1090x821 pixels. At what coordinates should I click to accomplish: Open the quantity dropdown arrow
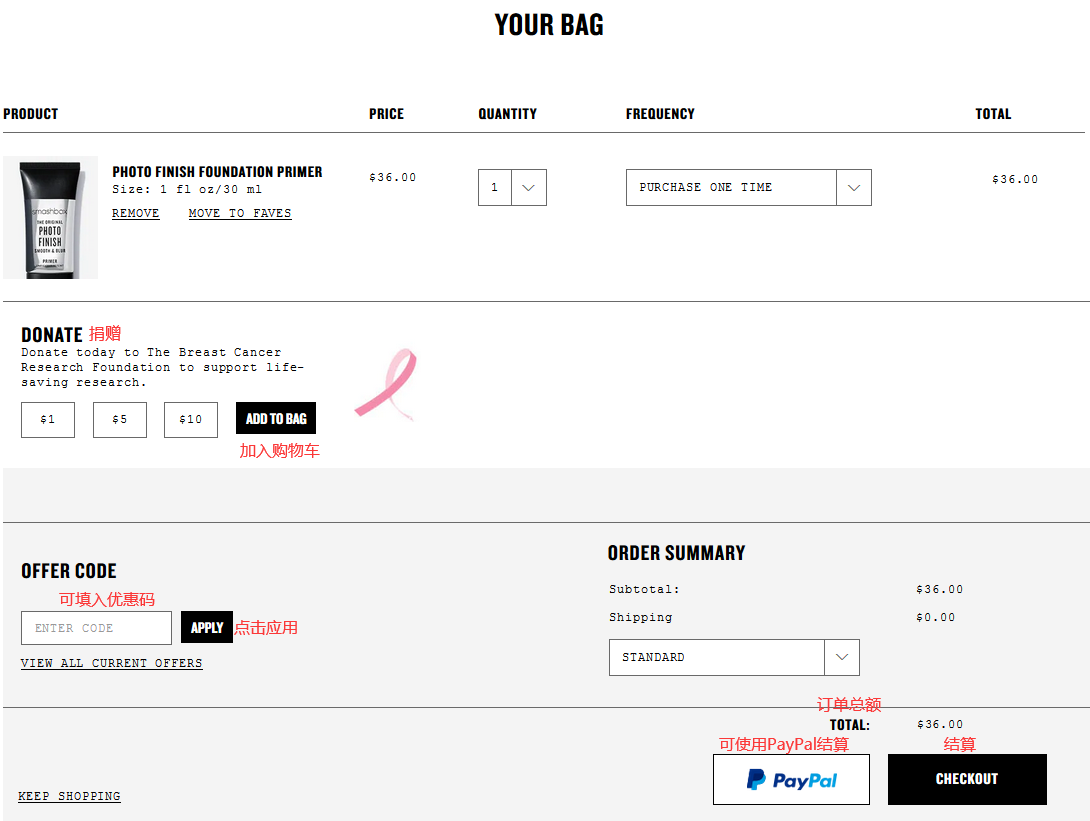(x=529, y=188)
